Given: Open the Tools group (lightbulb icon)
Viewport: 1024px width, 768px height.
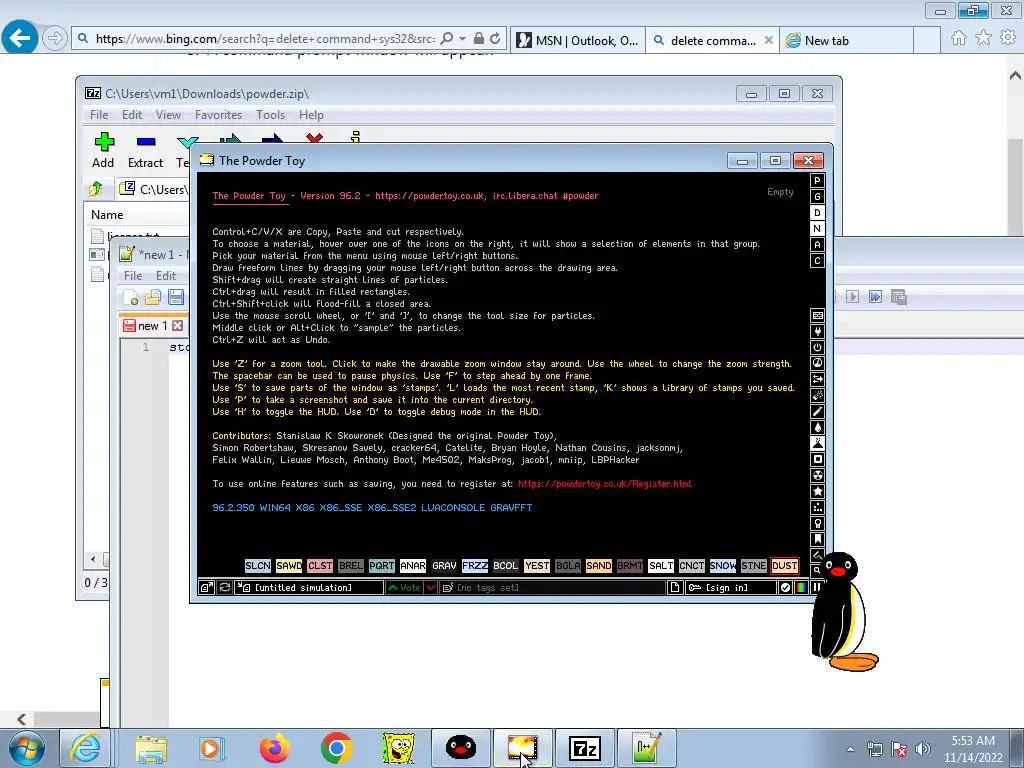Looking at the screenshot, I should point(817,524).
